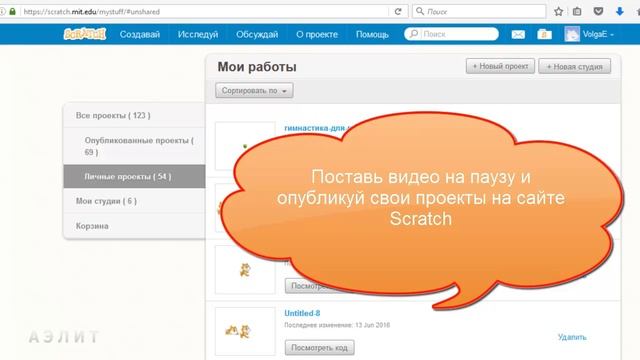Select Опубликованные проекты ( 69 )
The width and height of the screenshot is (640, 360).
click(x=134, y=146)
